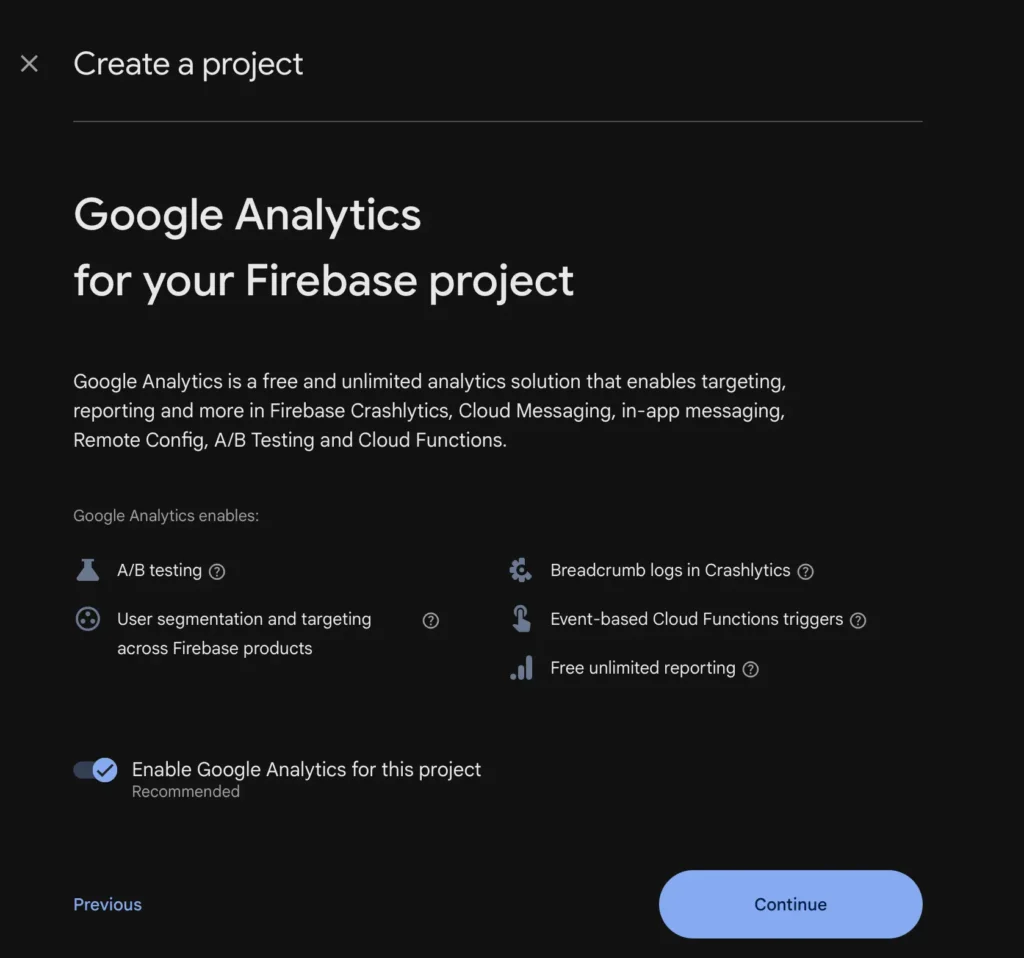The image size is (1024, 958).
Task: Open help icon next to Free unlimited reporting
Action: pyautogui.click(x=751, y=669)
